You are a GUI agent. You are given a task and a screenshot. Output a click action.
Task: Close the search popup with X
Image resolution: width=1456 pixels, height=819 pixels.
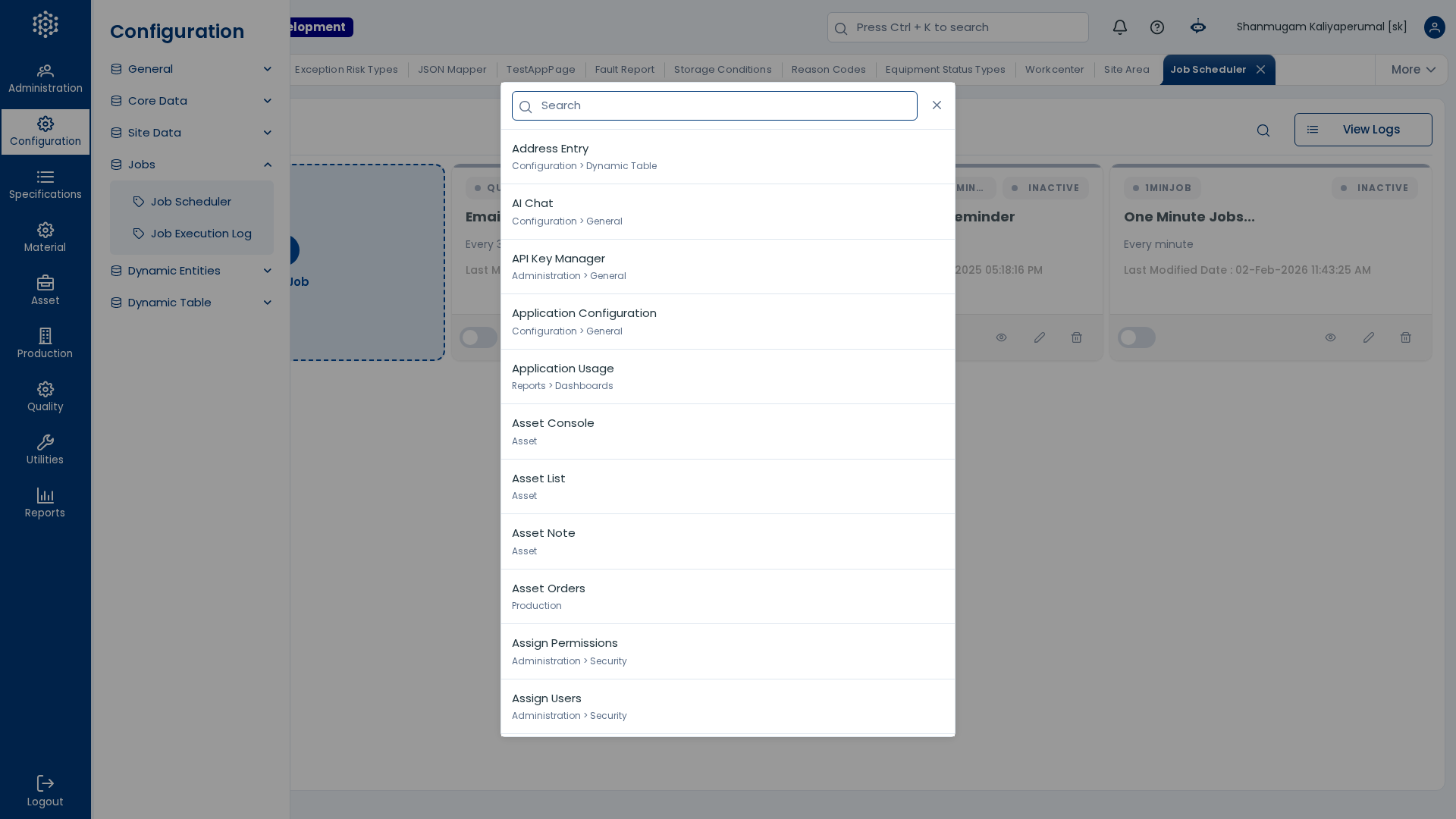click(x=937, y=105)
